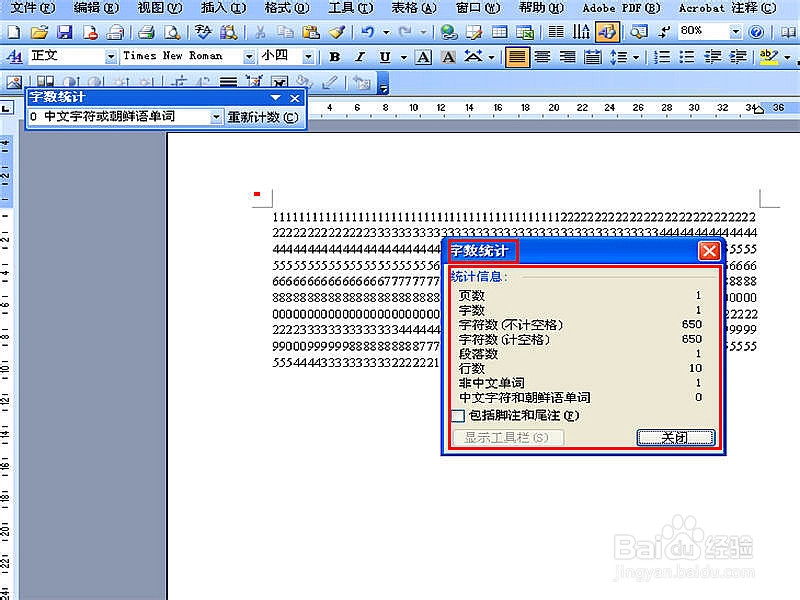Save the document with floppy icon
The width and height of the screenshot is (800, 600).
click(64, 33)
